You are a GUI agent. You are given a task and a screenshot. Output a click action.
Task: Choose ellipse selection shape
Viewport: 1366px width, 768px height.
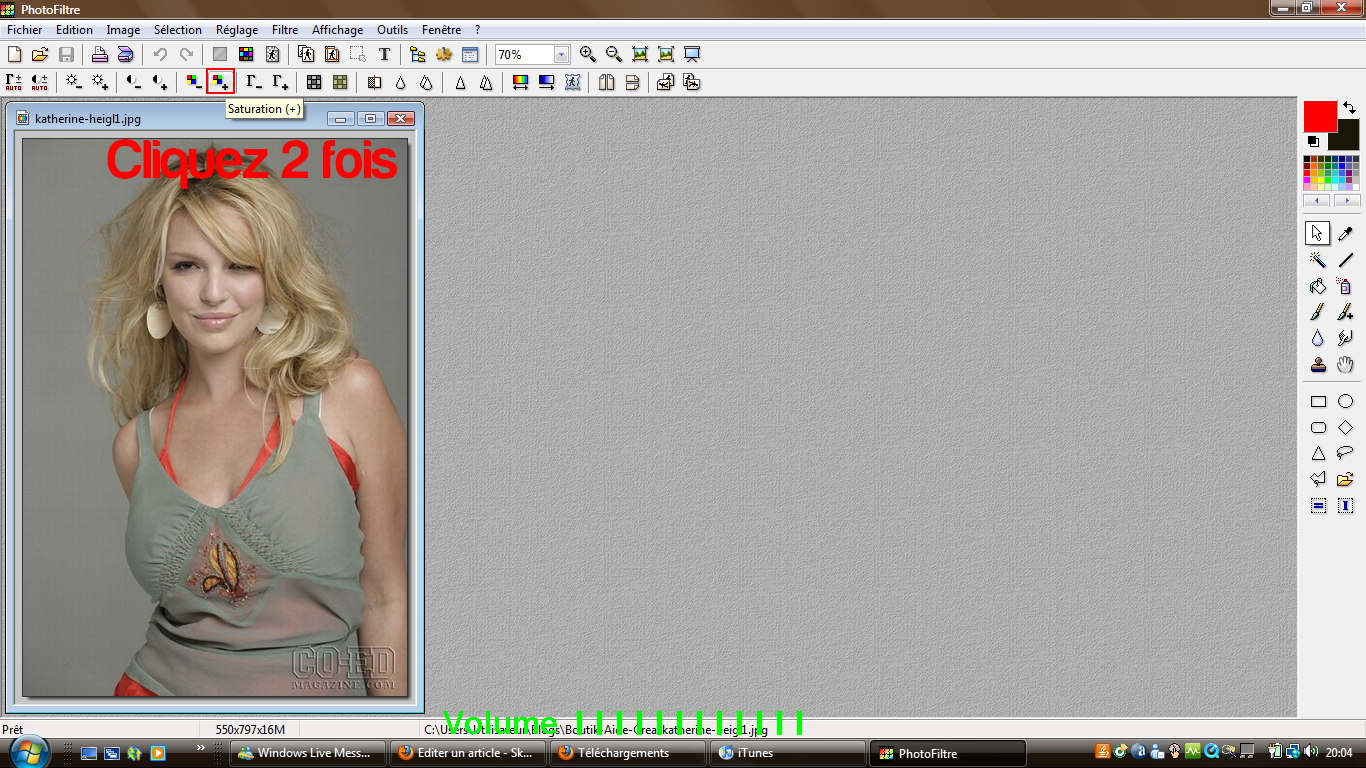tap(1345, 401)
